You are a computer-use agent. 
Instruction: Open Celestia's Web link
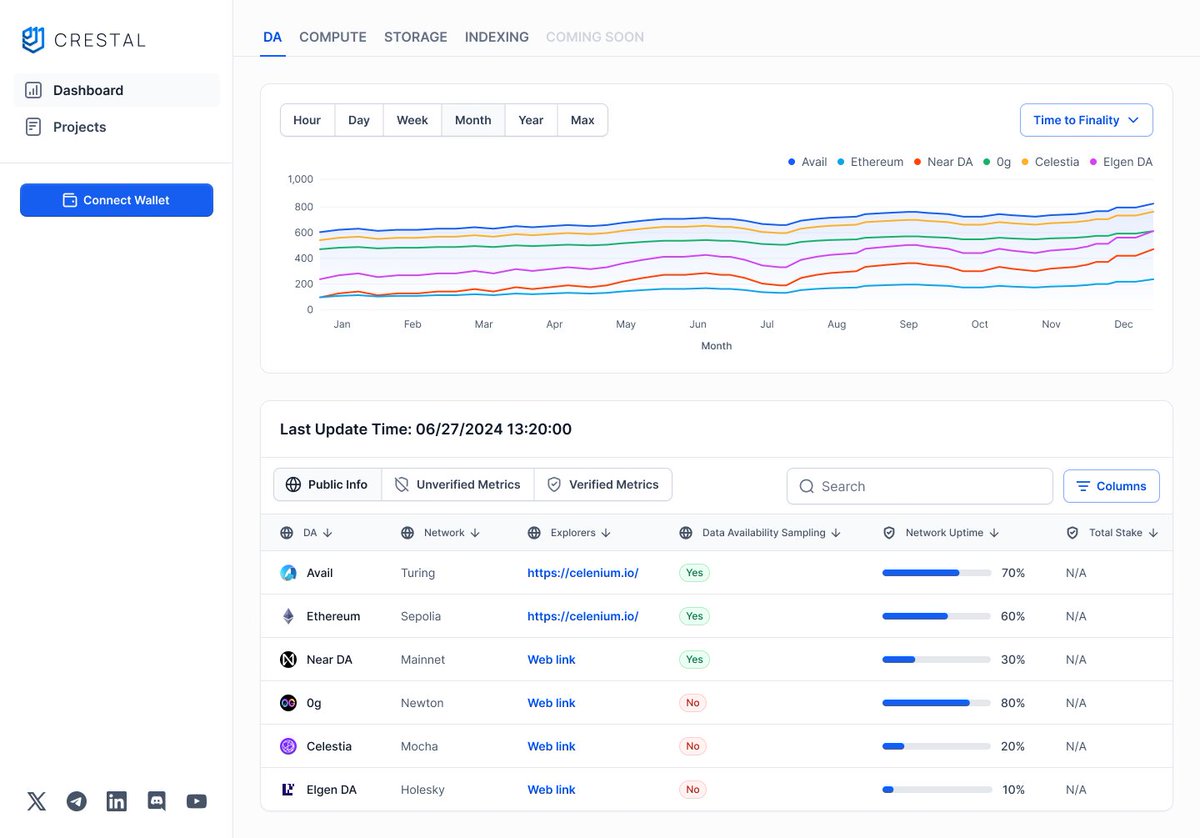(552, 746)
